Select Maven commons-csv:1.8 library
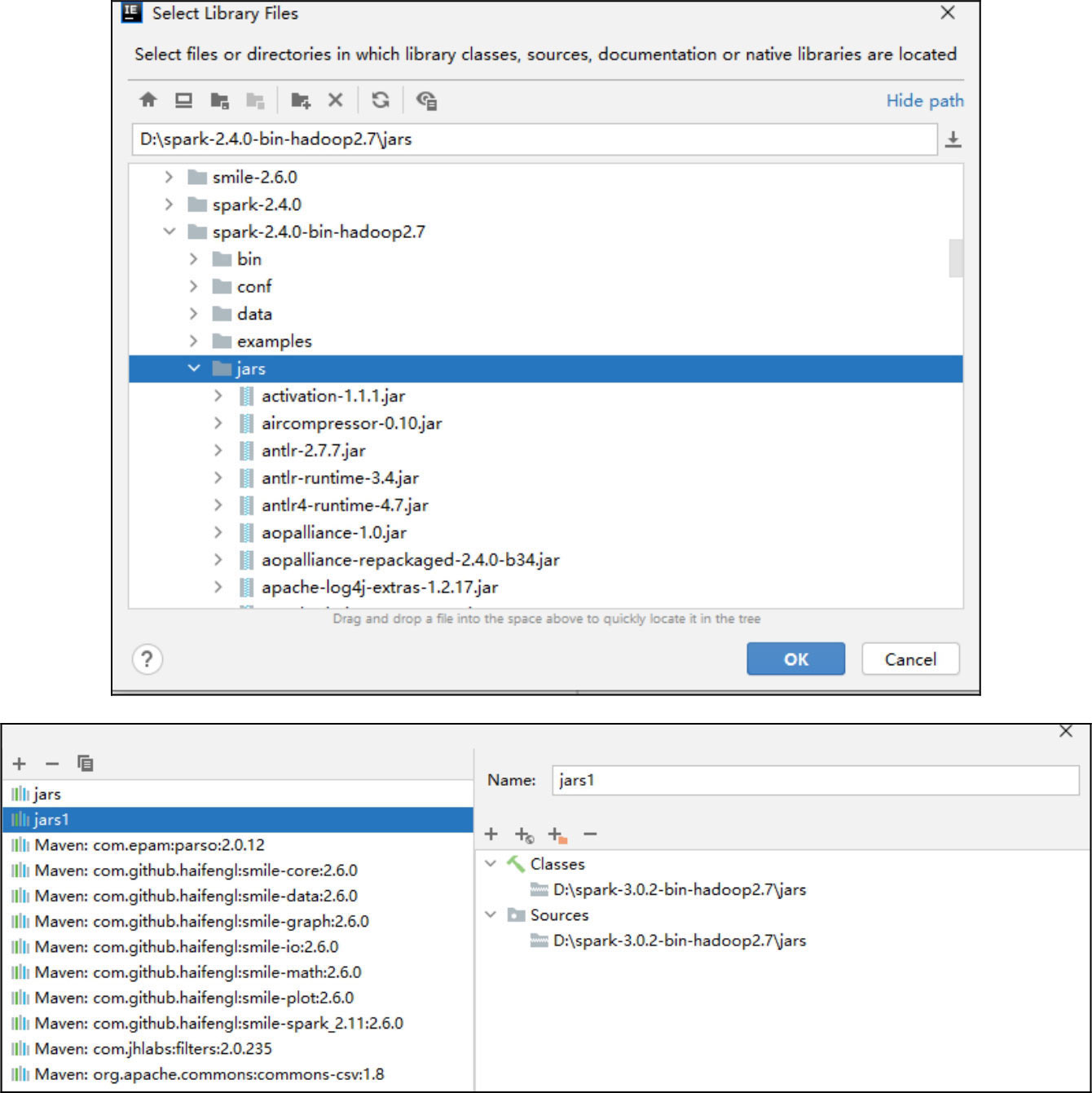This screenshot has width=1092, height=1093. tap(237, 1074)
